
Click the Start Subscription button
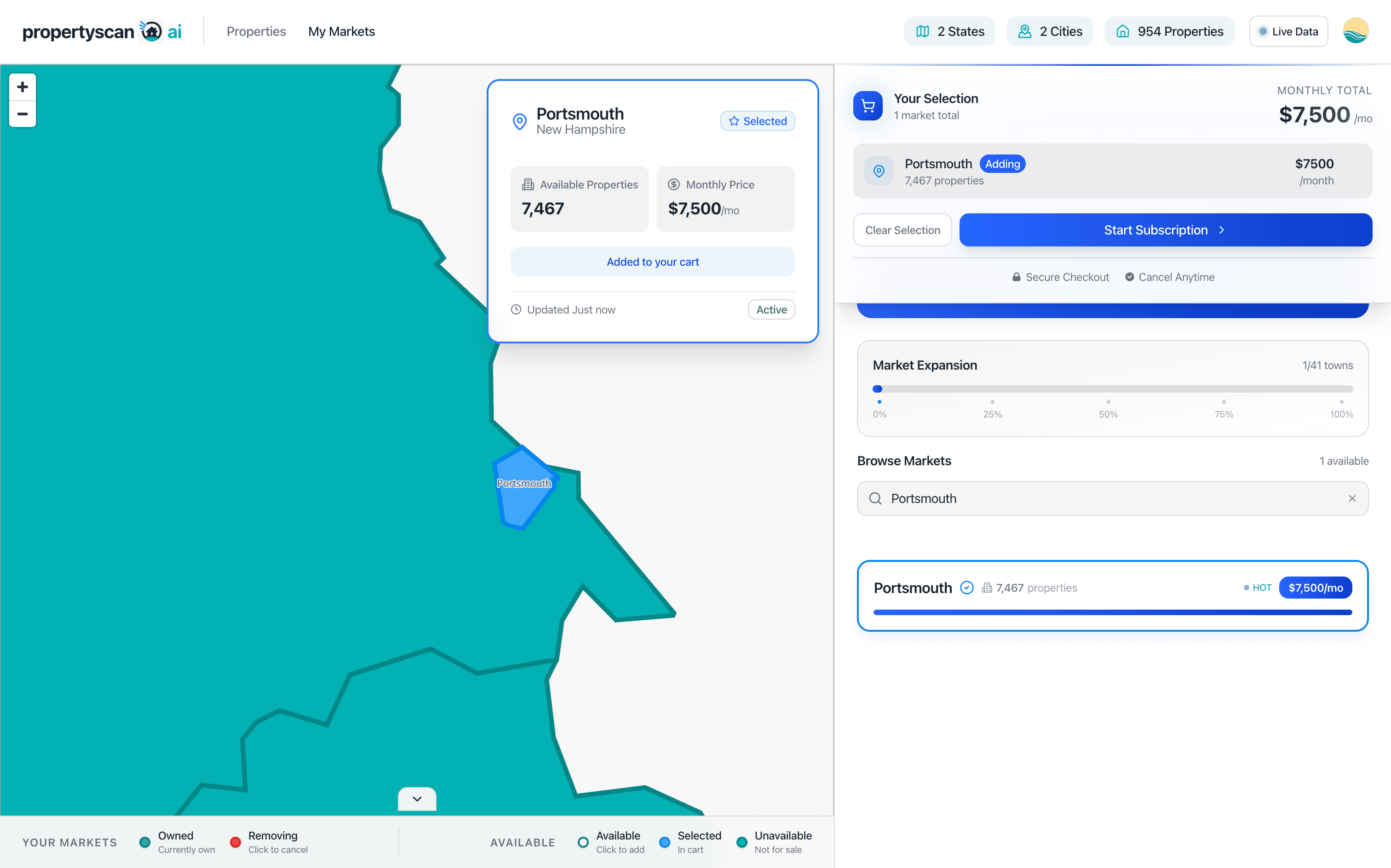[x=1165, y=230]
